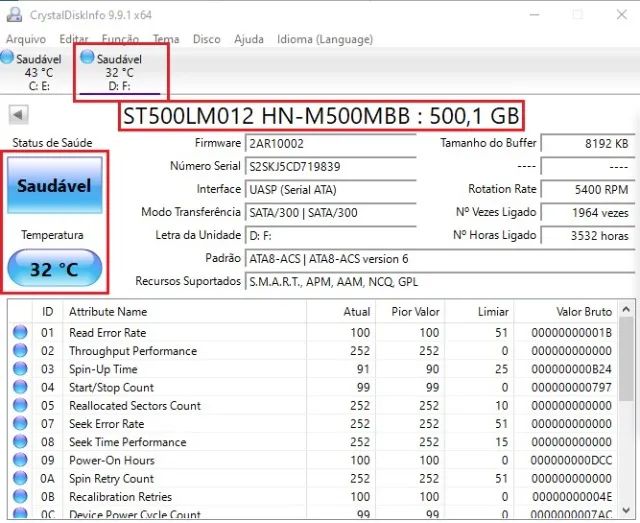Screen dimensions: 640x523
Task: Click the Pior Valor column header
Action: tap(410, 312)
